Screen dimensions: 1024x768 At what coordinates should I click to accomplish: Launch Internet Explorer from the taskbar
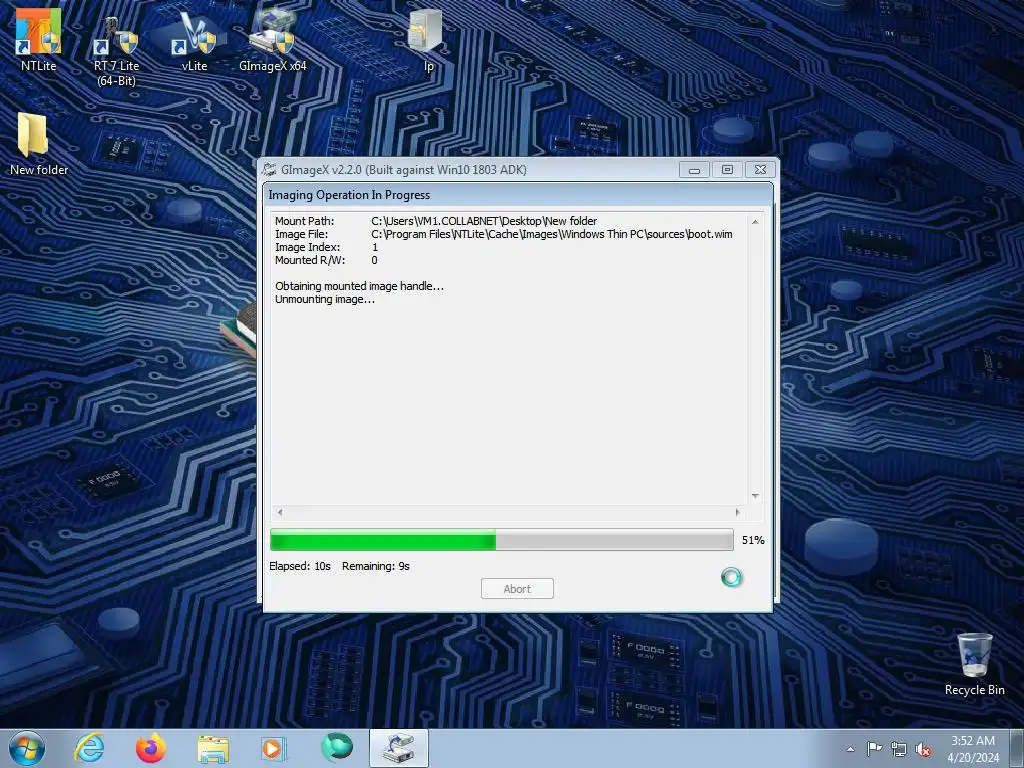(89, 748)
